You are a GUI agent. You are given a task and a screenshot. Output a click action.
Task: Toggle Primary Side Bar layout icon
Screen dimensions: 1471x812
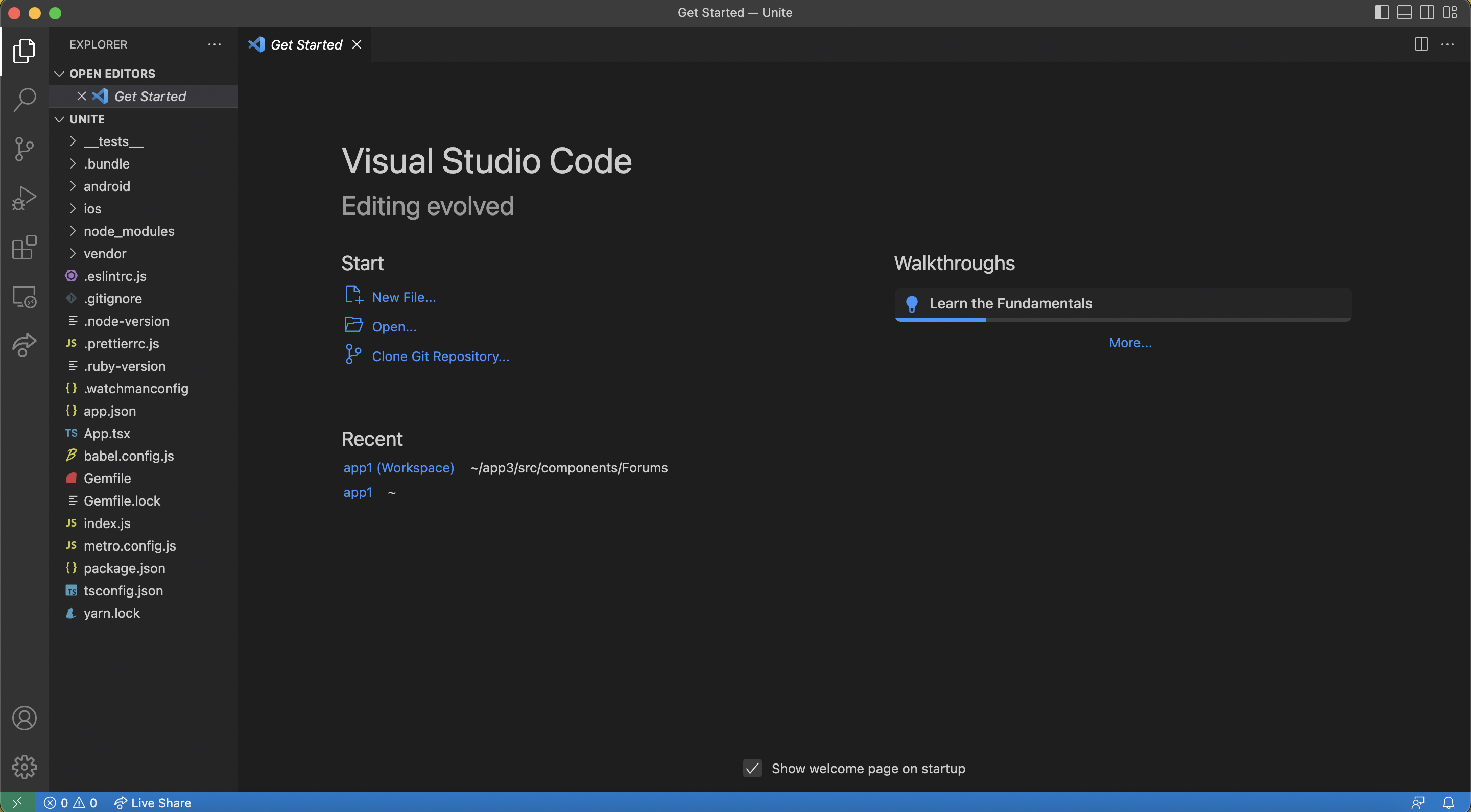[1381, 13]
